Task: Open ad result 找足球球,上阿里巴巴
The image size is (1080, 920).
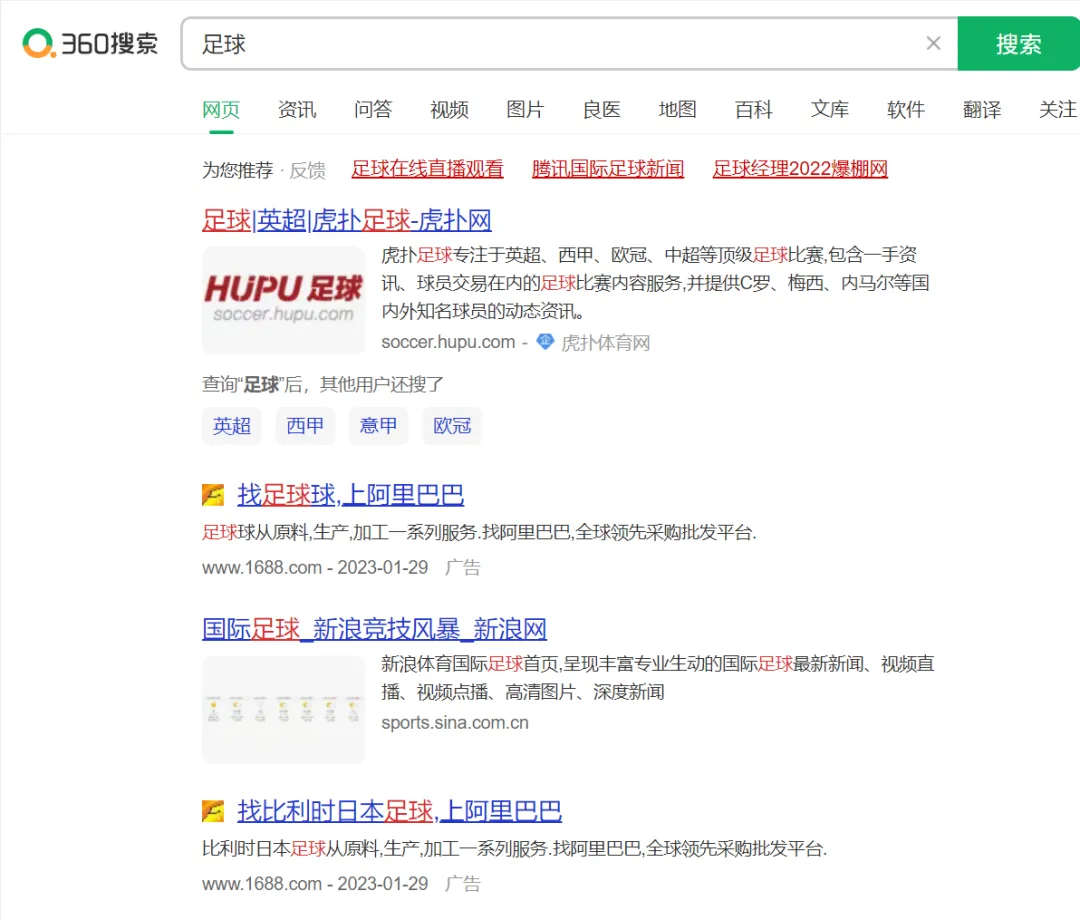Action: [x=351, y=495]
